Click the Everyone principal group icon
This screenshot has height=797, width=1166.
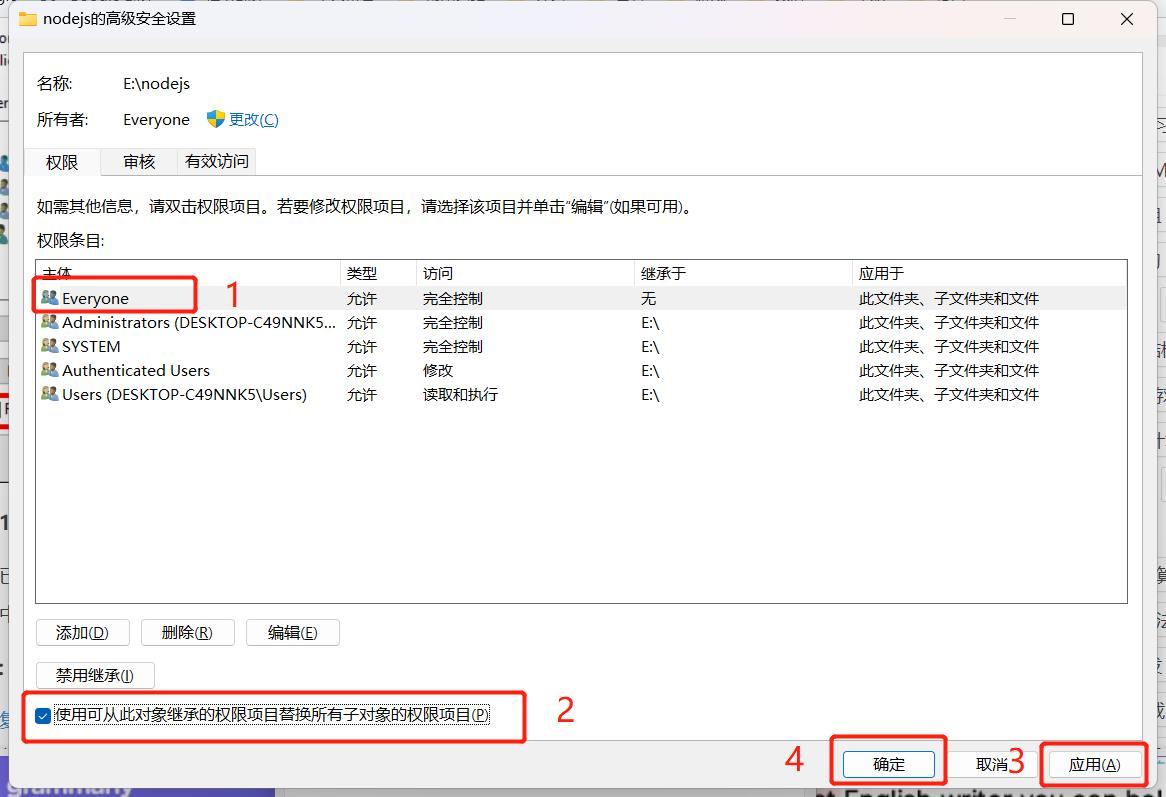(49, 298)
